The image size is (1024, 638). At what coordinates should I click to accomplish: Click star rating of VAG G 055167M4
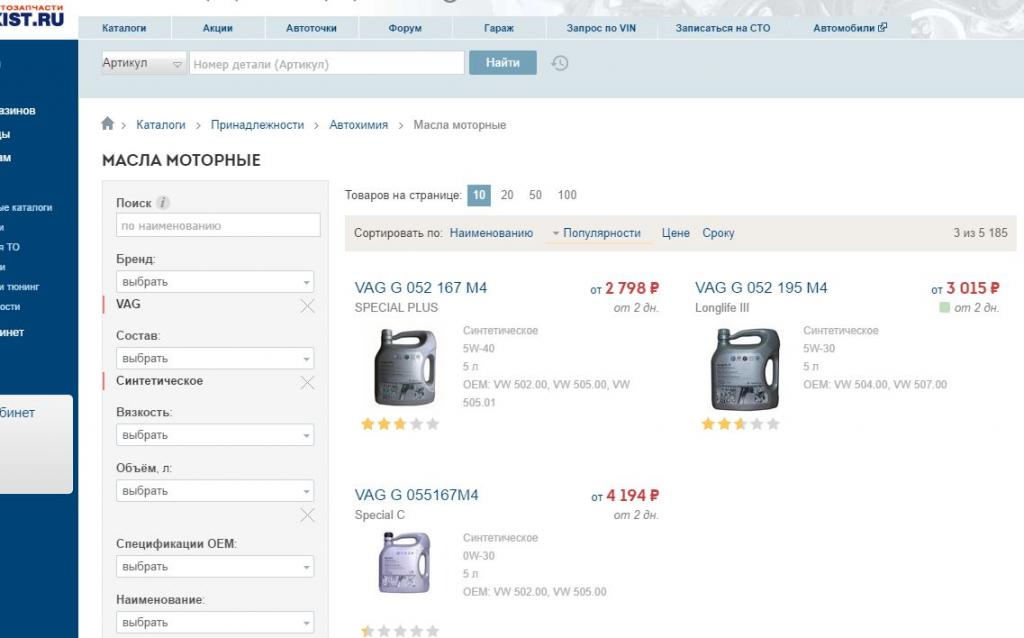click(400, 631)
